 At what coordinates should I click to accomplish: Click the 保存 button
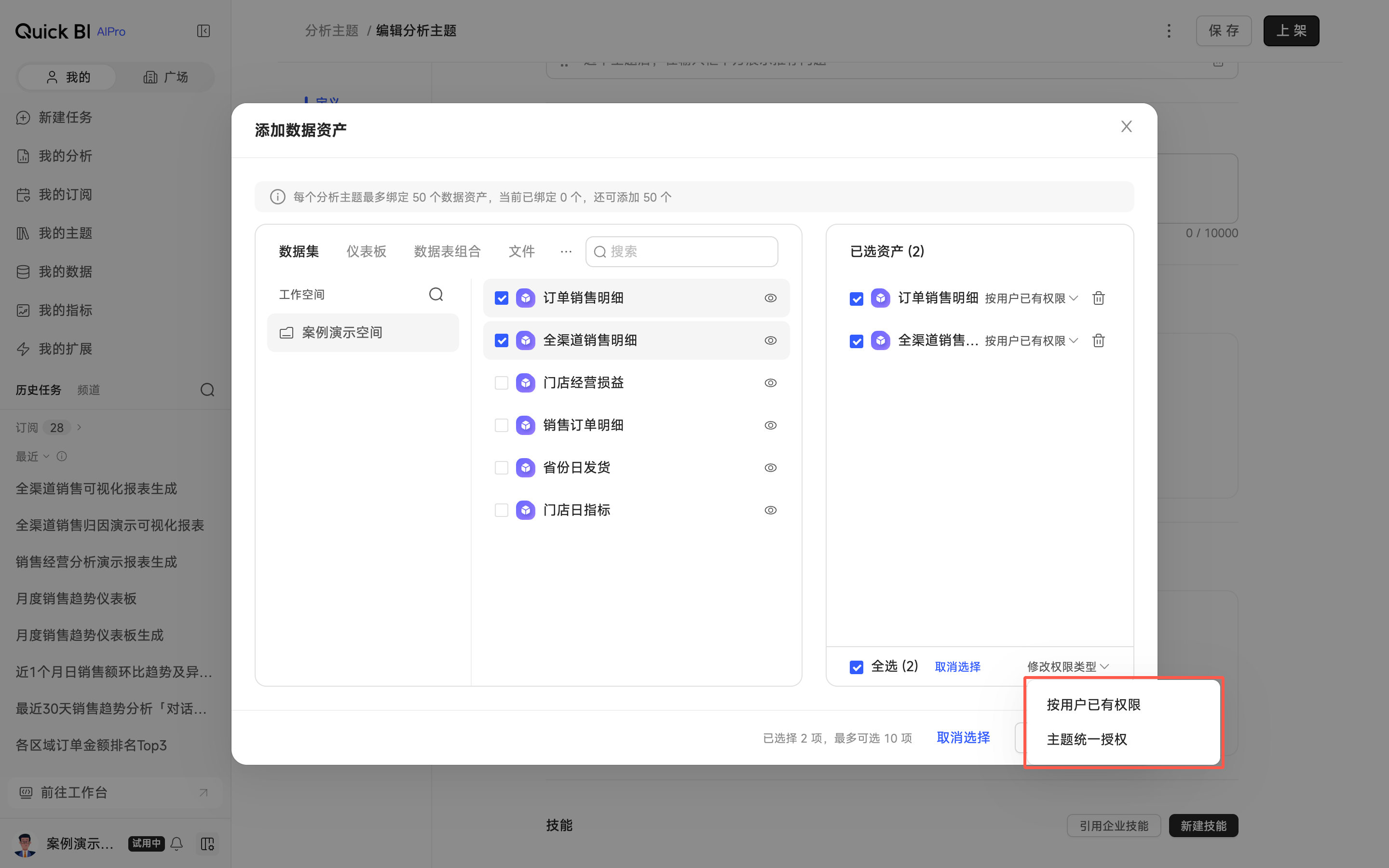point(1223,31)
